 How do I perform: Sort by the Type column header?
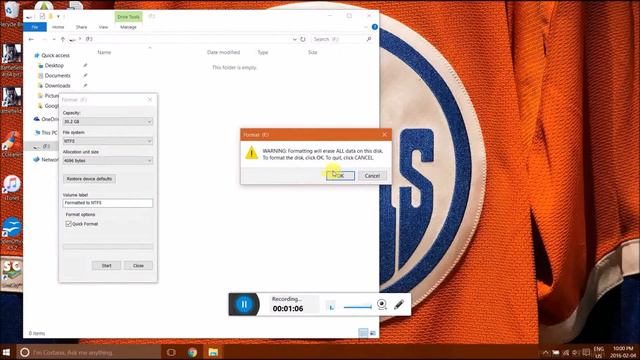pos(262,52)
